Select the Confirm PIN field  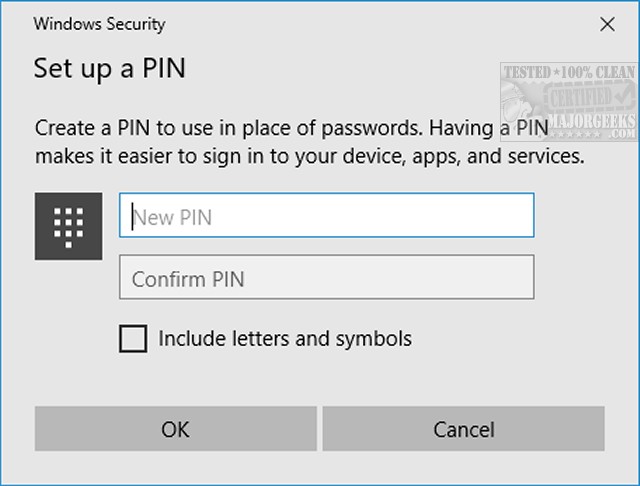click(x=326, y=278)
